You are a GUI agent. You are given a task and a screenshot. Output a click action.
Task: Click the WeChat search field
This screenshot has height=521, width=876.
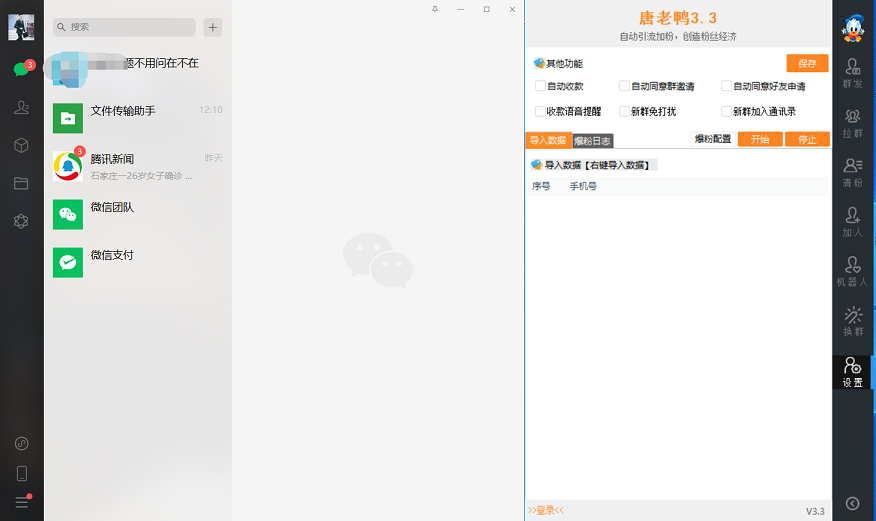[x=124, y=27]
